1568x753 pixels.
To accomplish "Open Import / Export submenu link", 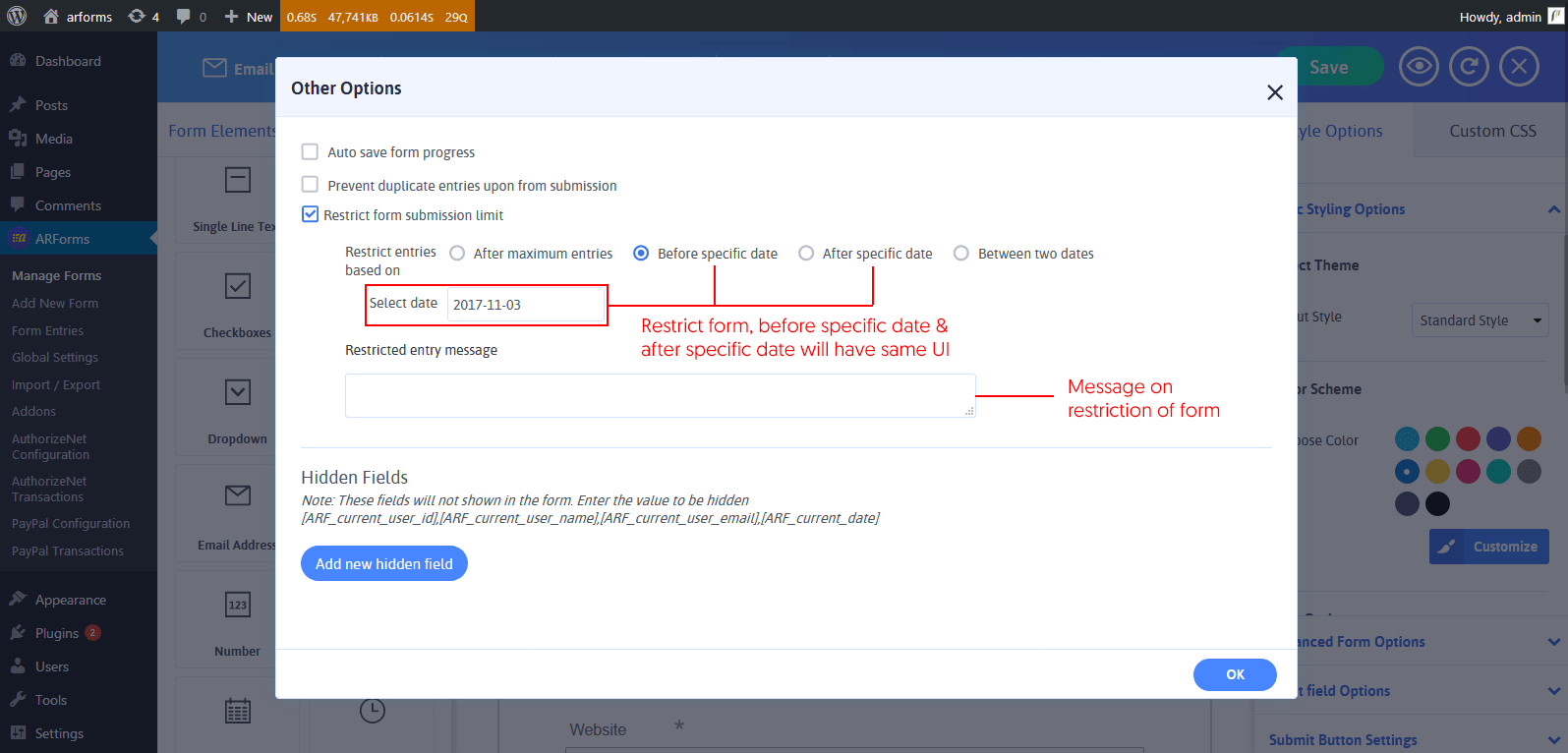I will point(56,385).
